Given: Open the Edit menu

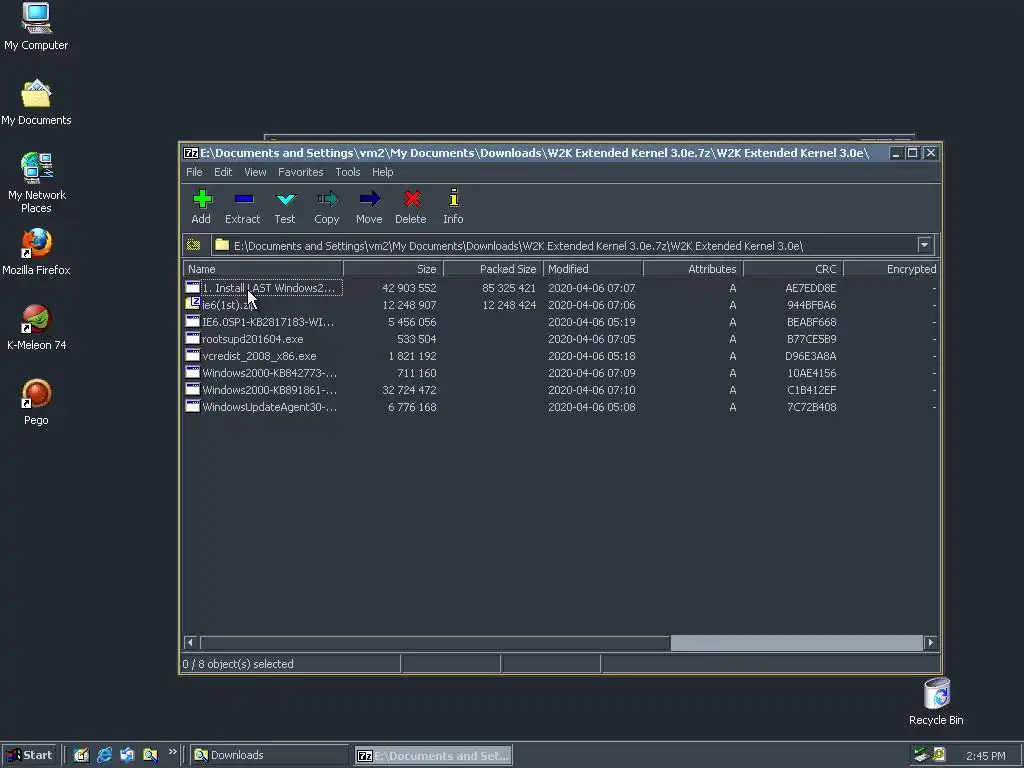Looking at the screenshot, I should 223,172.
